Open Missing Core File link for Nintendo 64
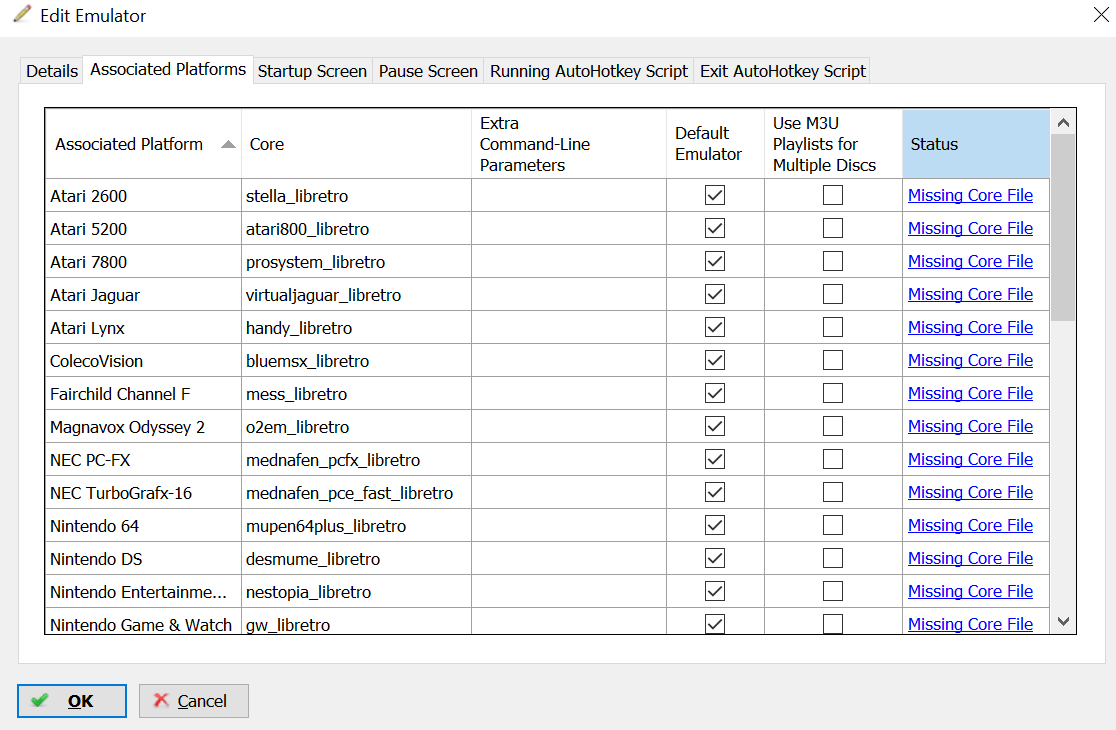This screenshot has width=1116, height=730. click(970, 525)
